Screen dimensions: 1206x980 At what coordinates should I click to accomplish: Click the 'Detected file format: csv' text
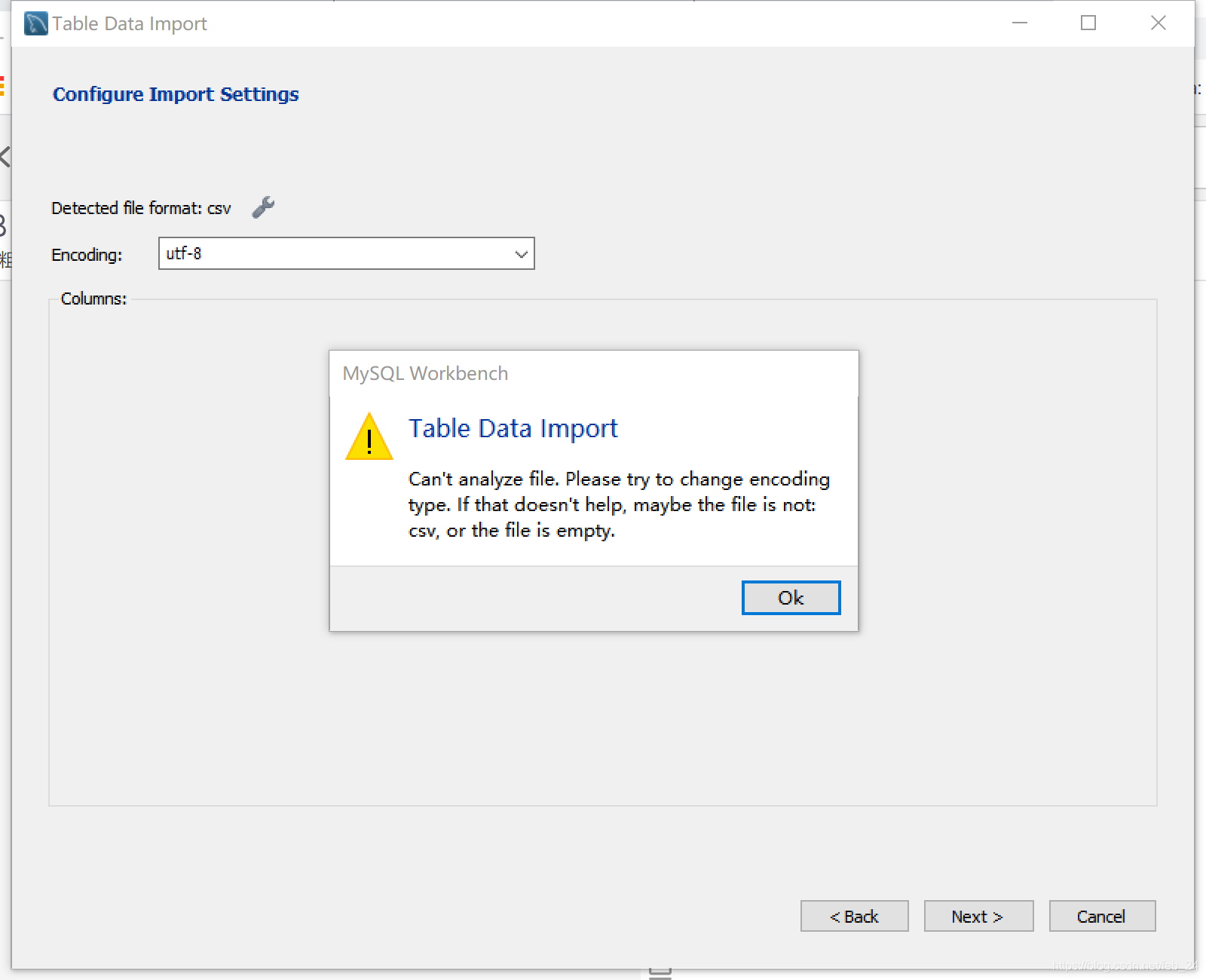pyautogui.click(x=141, y=208)
